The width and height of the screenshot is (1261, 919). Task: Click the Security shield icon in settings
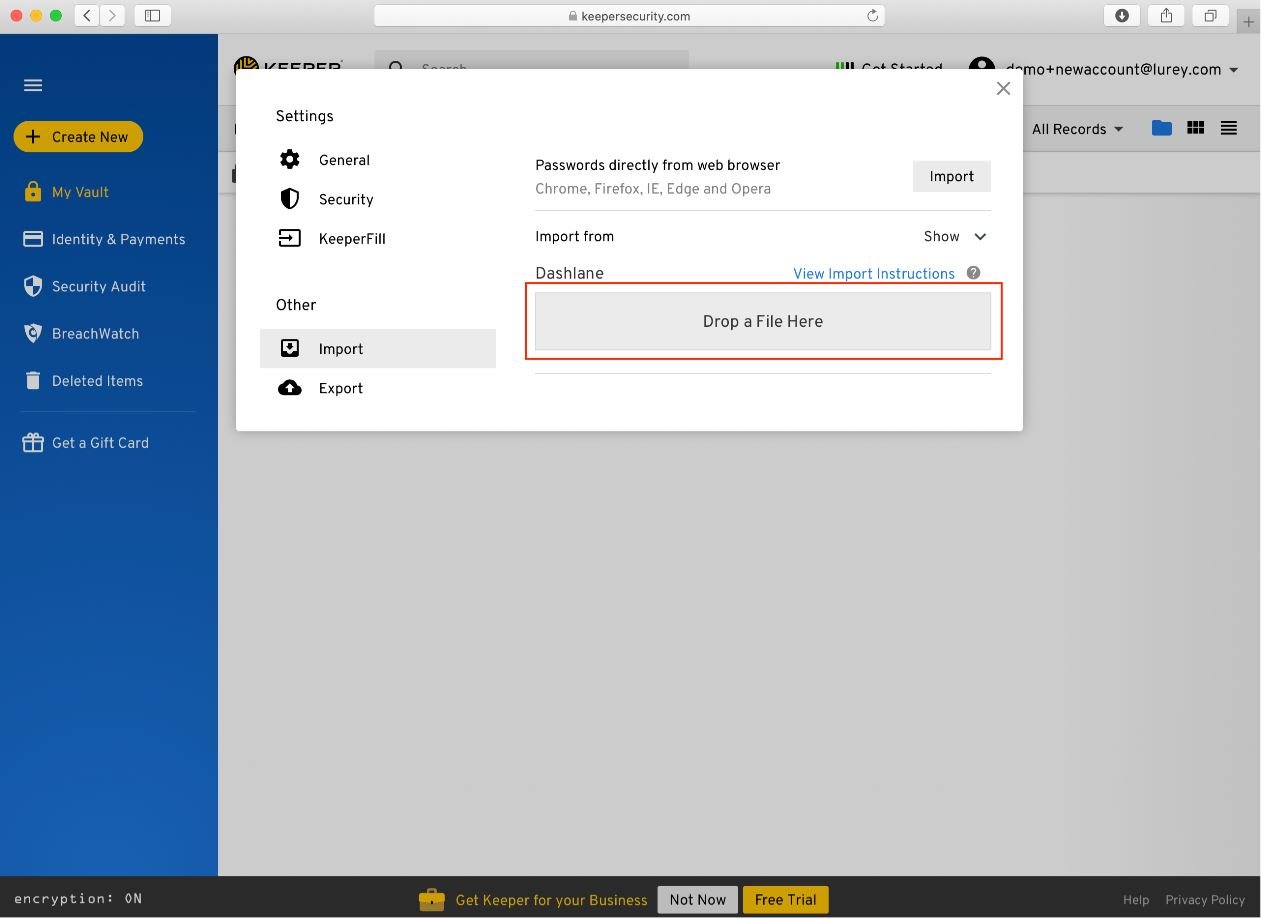pyautogui.click(x=290, y=199)
